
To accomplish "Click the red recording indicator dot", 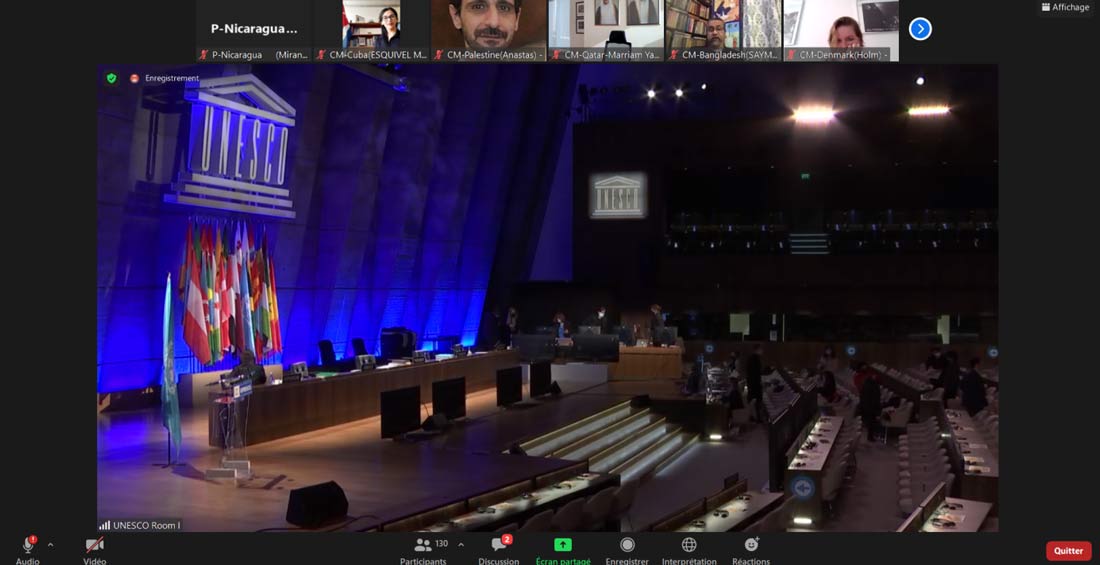I will (x=134, y=79).
